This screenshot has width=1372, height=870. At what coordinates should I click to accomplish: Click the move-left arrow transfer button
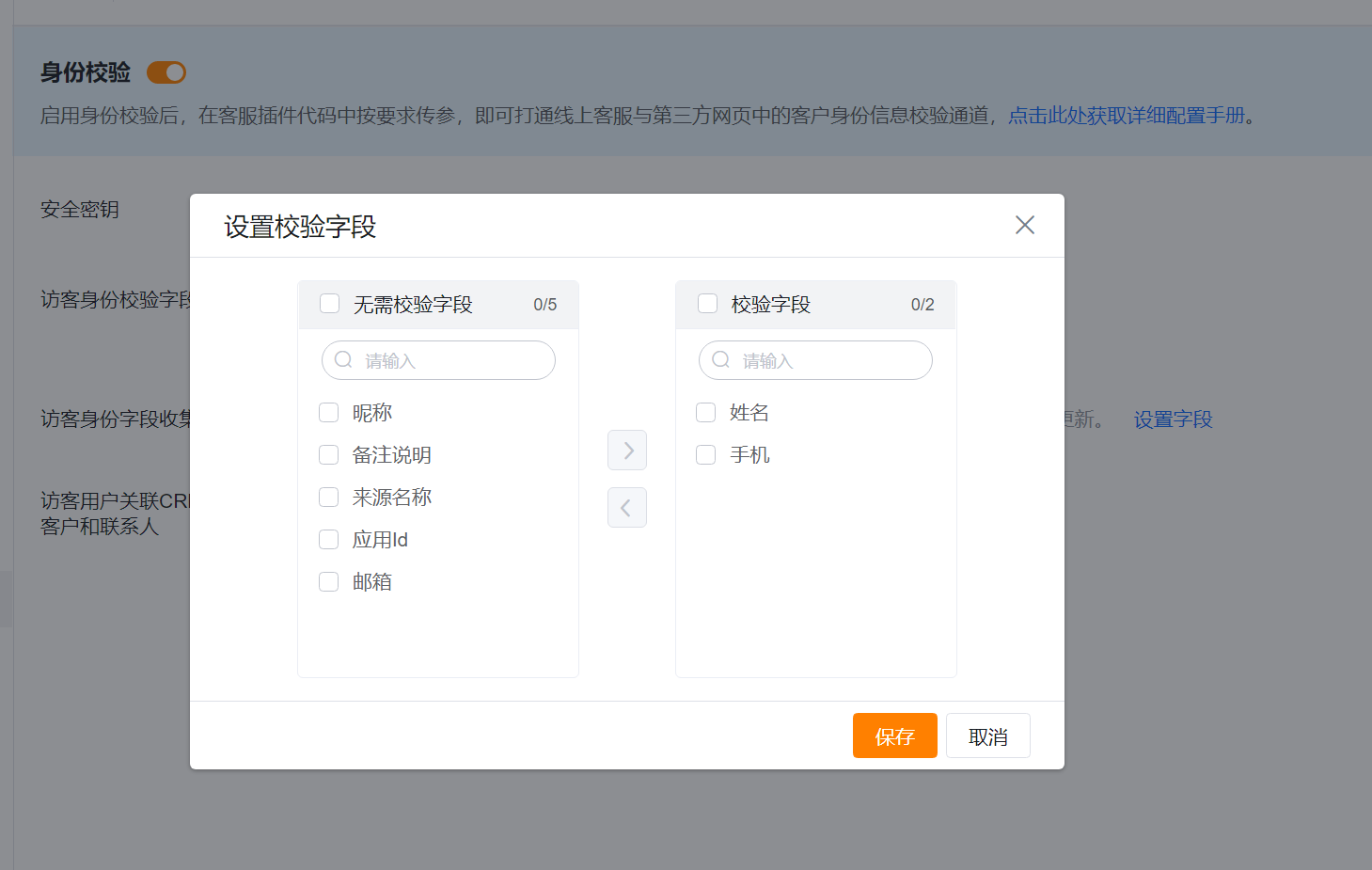click(627, 508)
